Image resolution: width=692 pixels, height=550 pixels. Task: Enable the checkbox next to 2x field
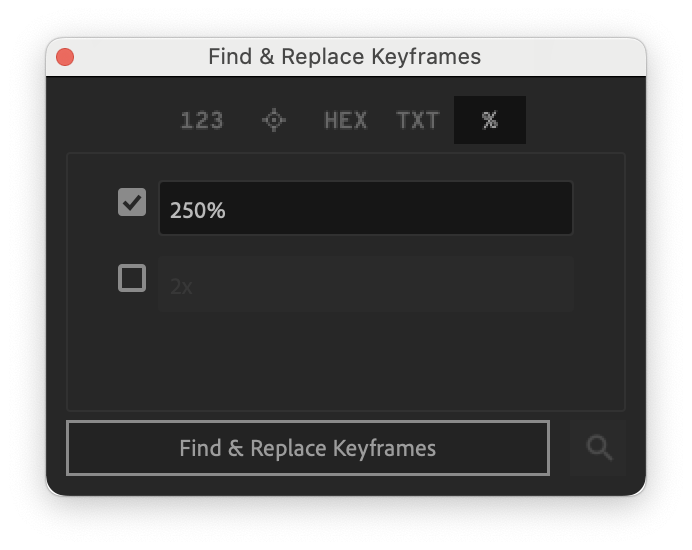(x=132, y=278)
